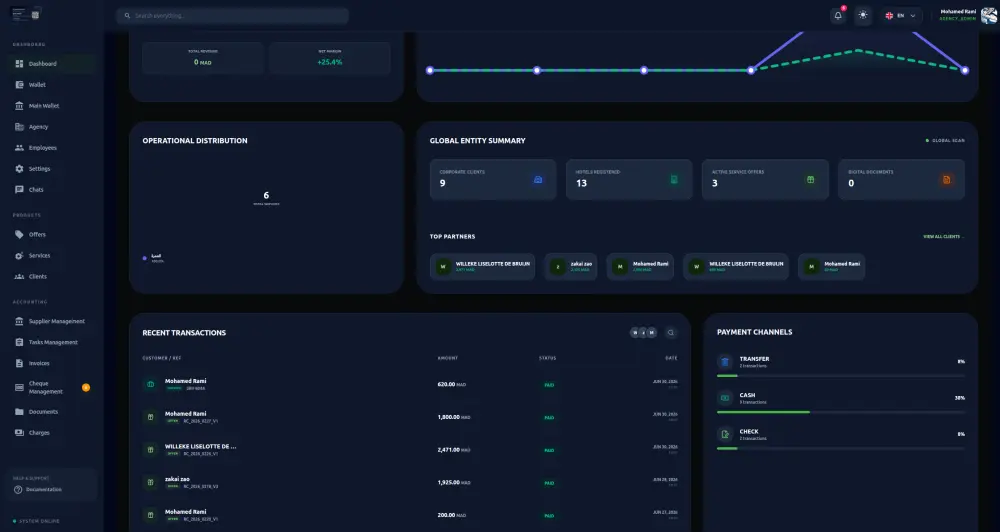1000x532 pixels.
Task: Click the Net Margin +25.4% card
Action: (x=330, y=58)
